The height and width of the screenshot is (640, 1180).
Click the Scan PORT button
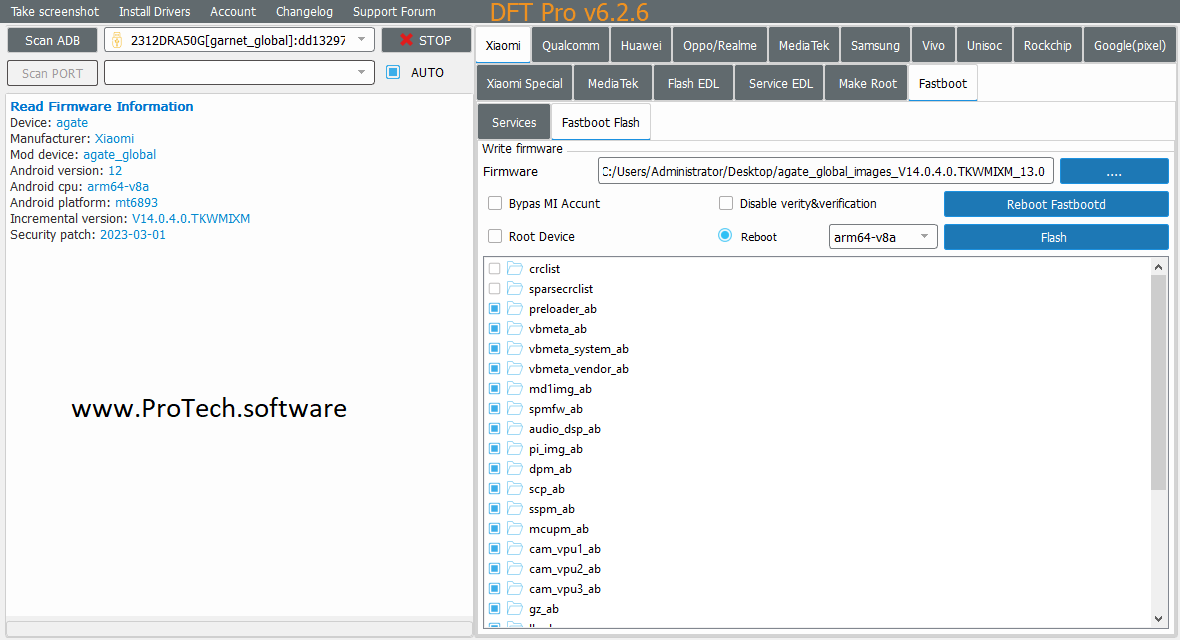[53, 73]
